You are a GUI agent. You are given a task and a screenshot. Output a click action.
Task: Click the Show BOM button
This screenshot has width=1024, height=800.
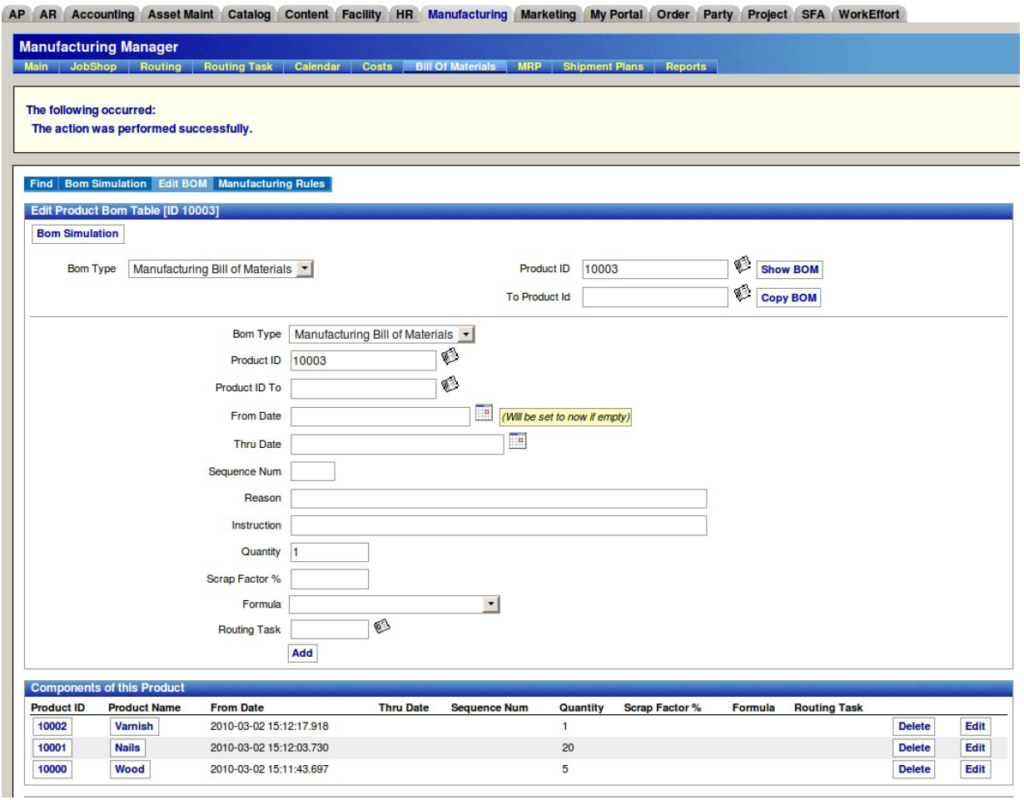coord(789,270)
